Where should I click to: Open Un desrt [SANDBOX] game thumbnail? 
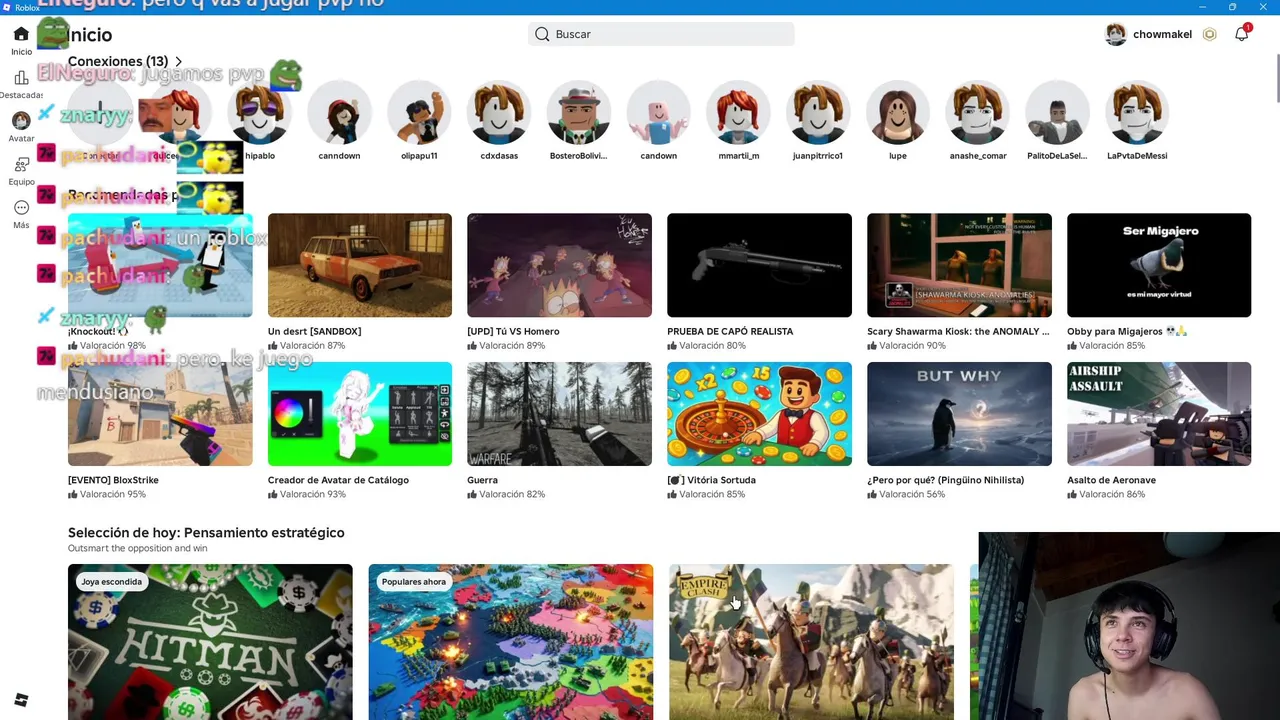click(x=360, y=265)
